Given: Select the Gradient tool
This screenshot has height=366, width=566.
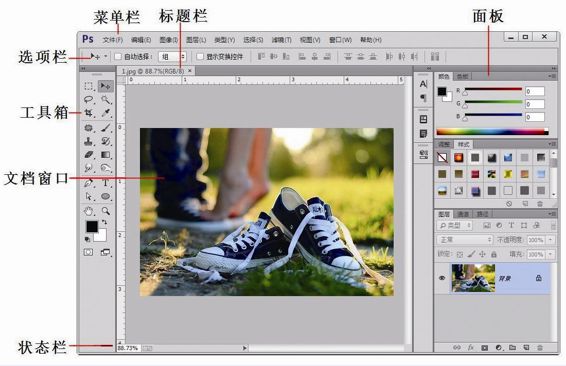Looking at the screenshot, I should (105, 154).
